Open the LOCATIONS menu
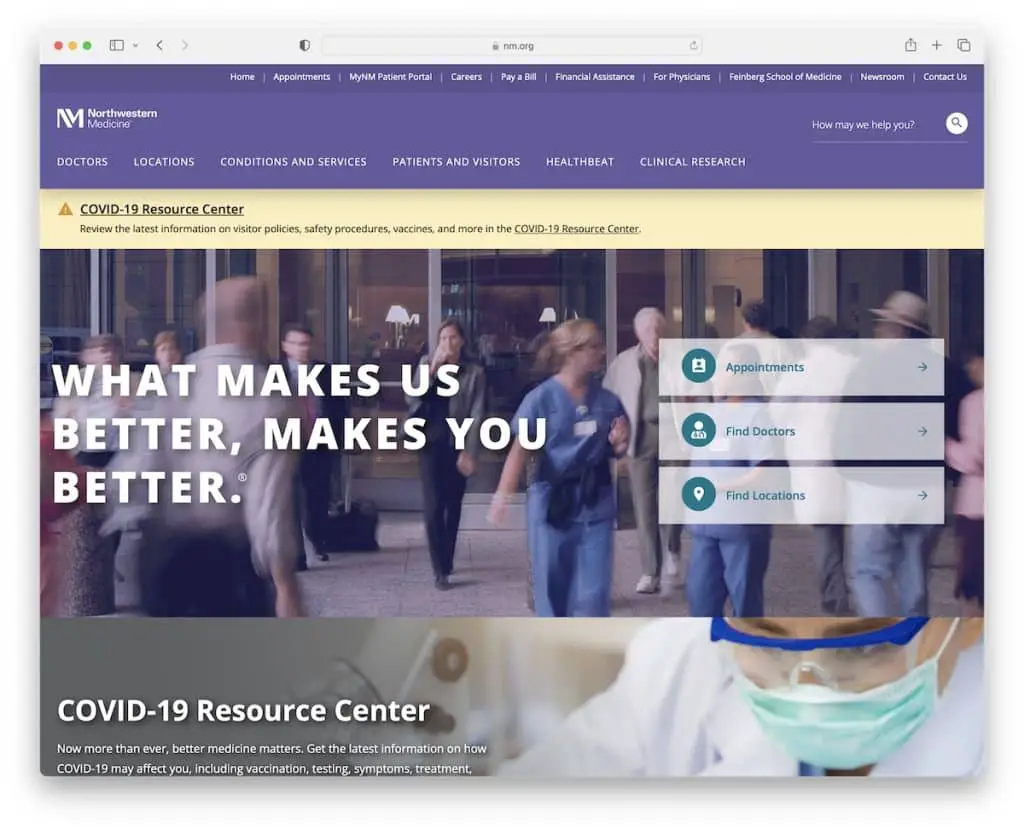Image resolution: width=1024 pixels, height=829 pixels. click(164, 161)
